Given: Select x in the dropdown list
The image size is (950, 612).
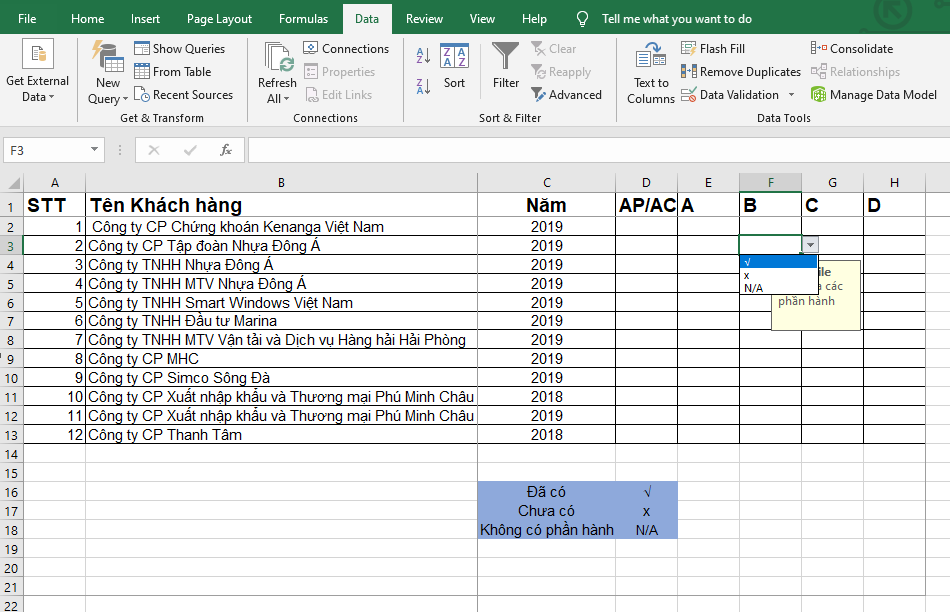Looking at the screenshot, I should point(748,275).
